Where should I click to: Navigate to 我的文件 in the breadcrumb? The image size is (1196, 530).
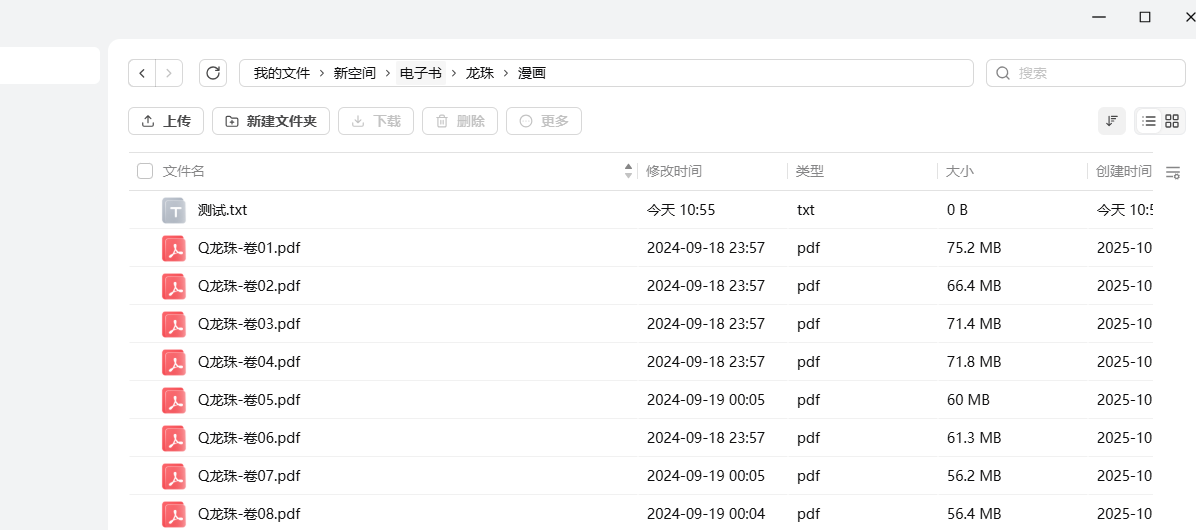pyautogui.click(x=281, y=73)
